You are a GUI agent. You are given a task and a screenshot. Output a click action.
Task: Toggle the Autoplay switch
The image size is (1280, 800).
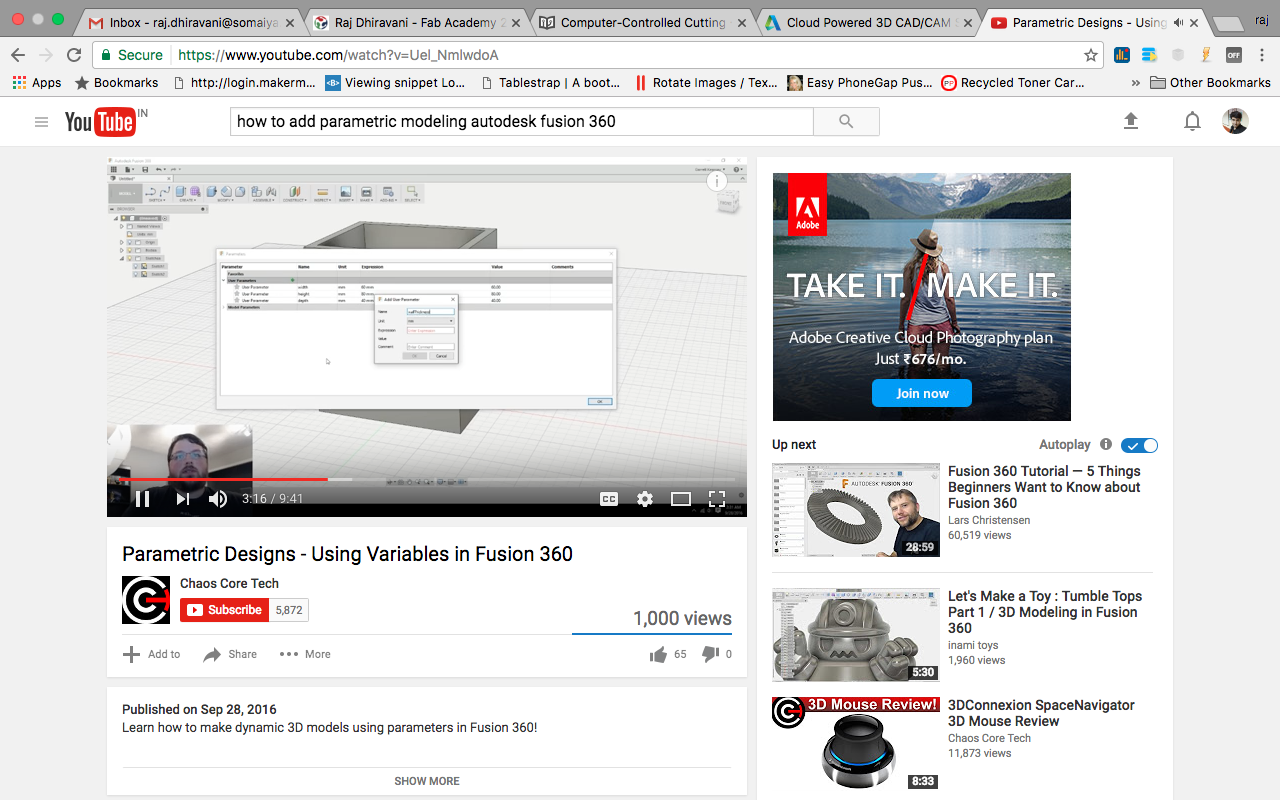coord(1139,445)
